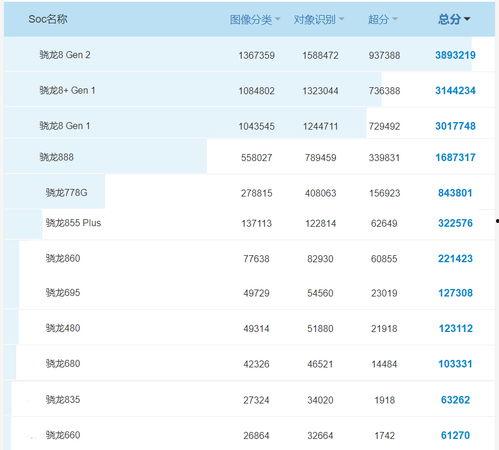499x450 pixels.
Task: Click image classification value 137113
Action: 257,223
